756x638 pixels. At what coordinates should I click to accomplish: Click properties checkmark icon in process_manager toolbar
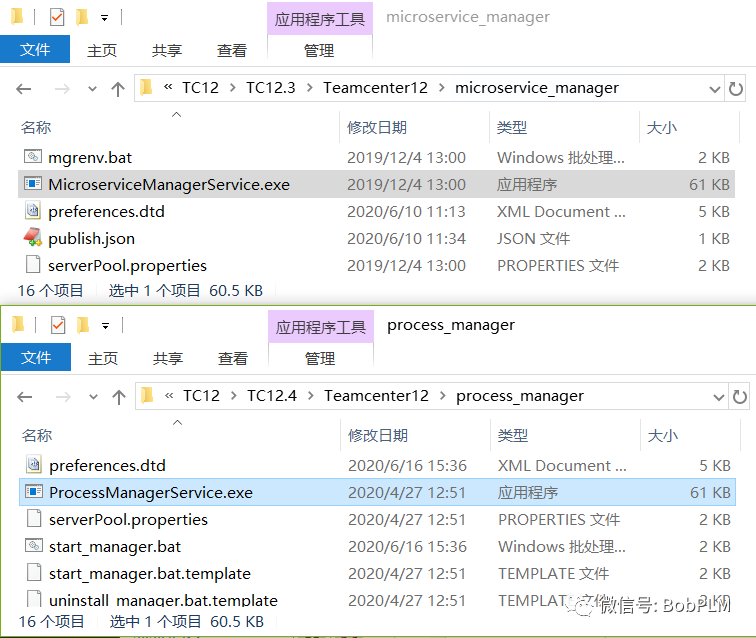pos(58,326)
